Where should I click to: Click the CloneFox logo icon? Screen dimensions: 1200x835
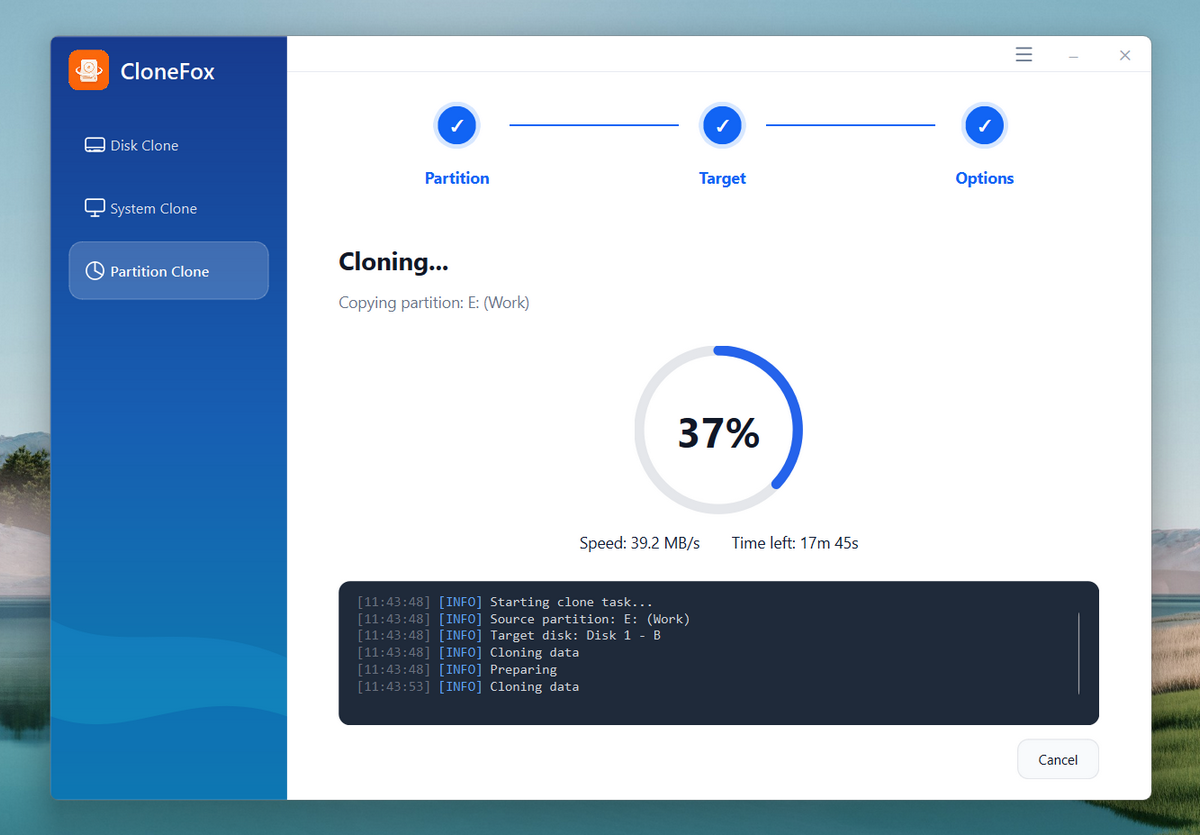[x=89, y=70]
